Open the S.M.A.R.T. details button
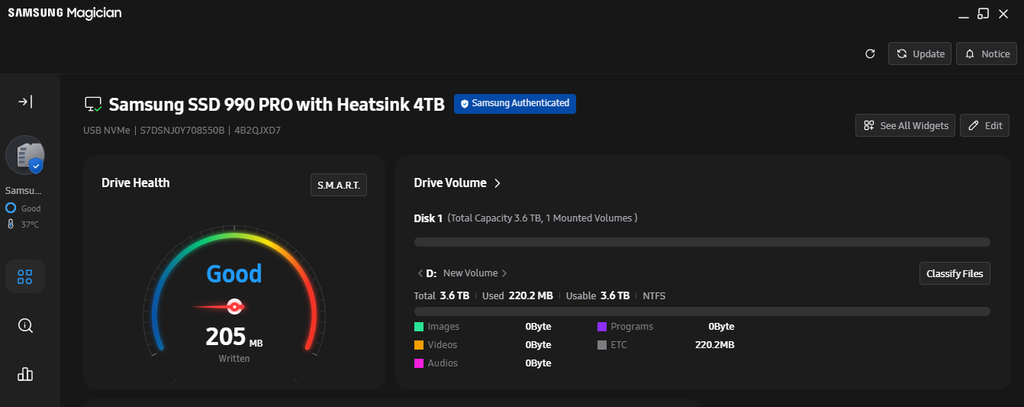This screenshot has height=407, width=1024. click(338, 185)
